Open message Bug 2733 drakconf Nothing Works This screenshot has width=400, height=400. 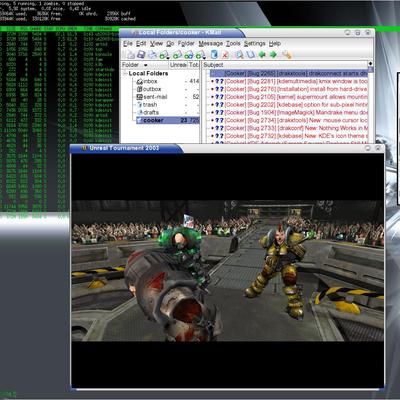289,128
